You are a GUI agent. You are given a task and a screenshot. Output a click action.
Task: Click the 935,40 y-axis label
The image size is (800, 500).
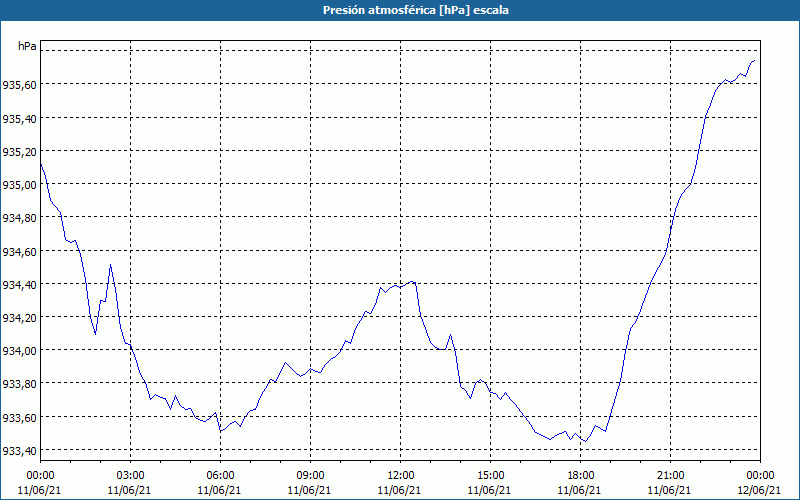pos(19,118)
